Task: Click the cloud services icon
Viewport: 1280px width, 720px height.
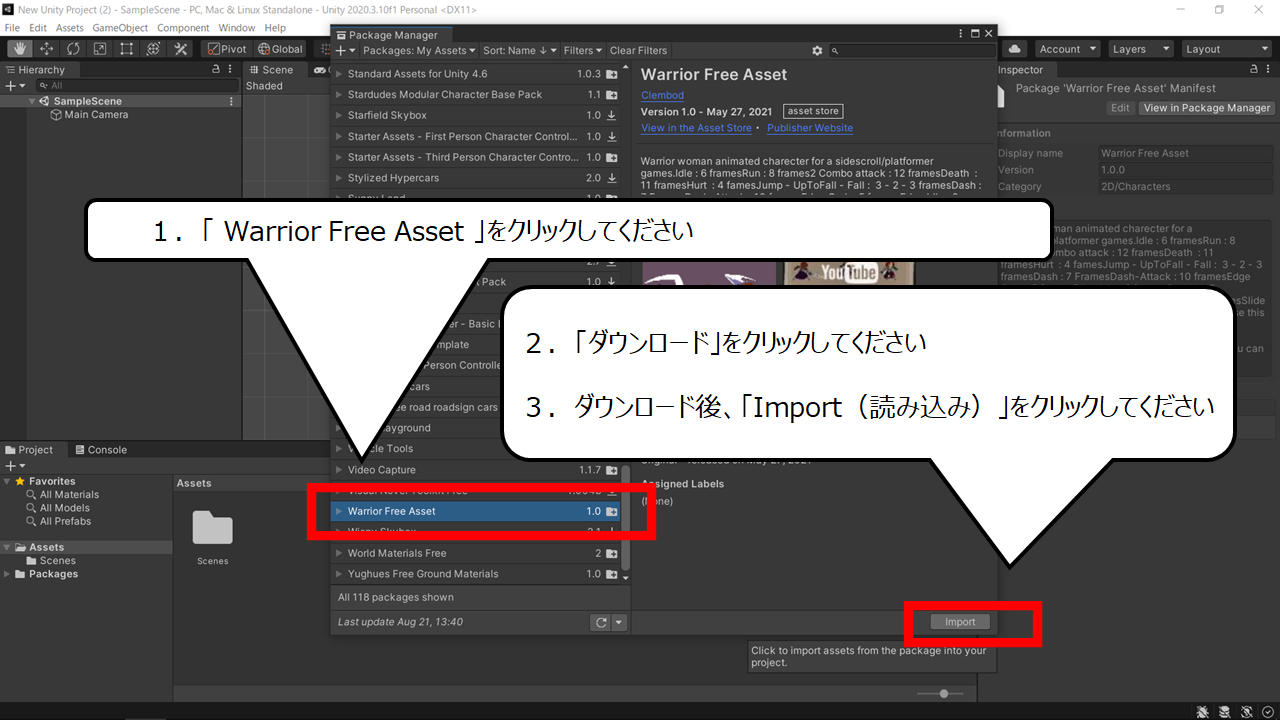Action: pyautogui.click(x=1015, y=49)
